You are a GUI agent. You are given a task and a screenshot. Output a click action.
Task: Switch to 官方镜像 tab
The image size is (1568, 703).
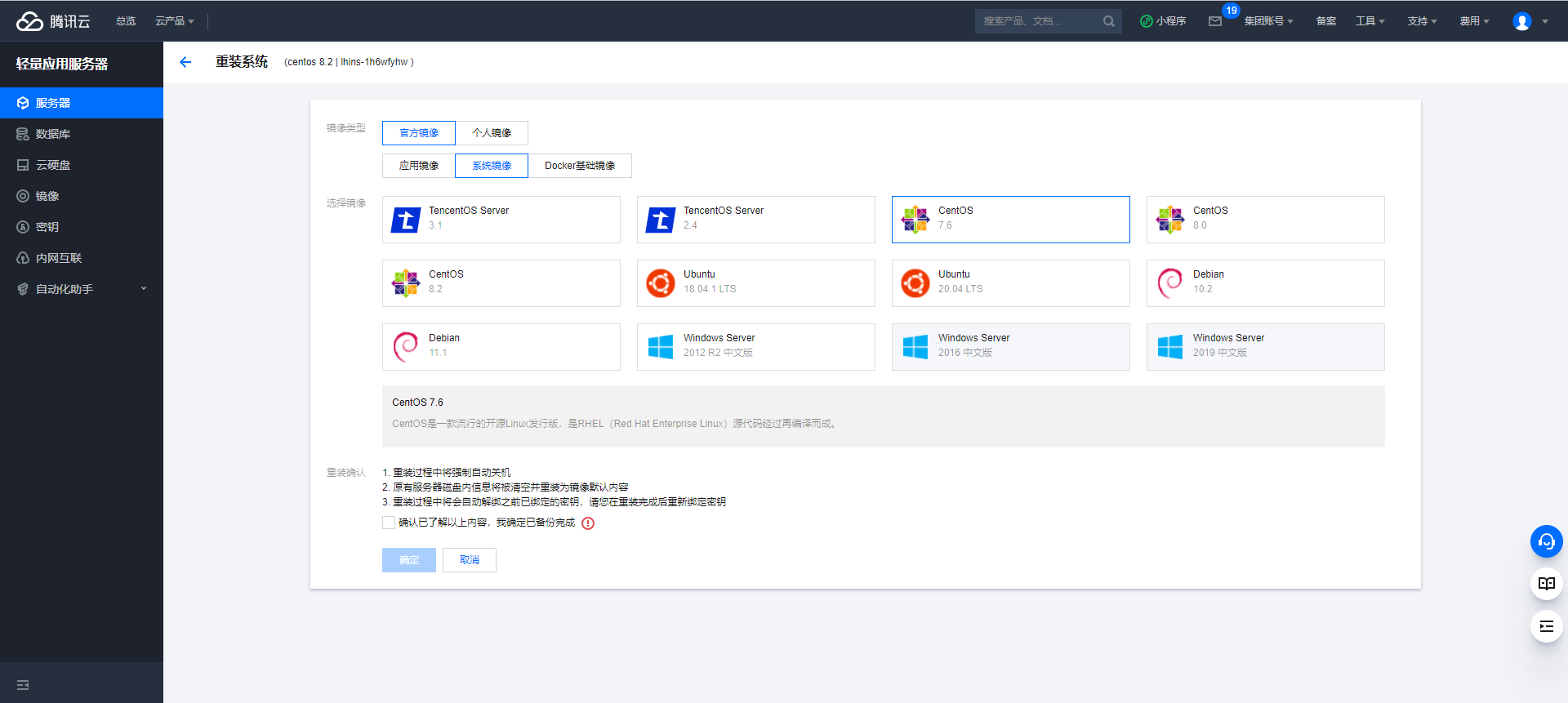click(x=419, y=133)
